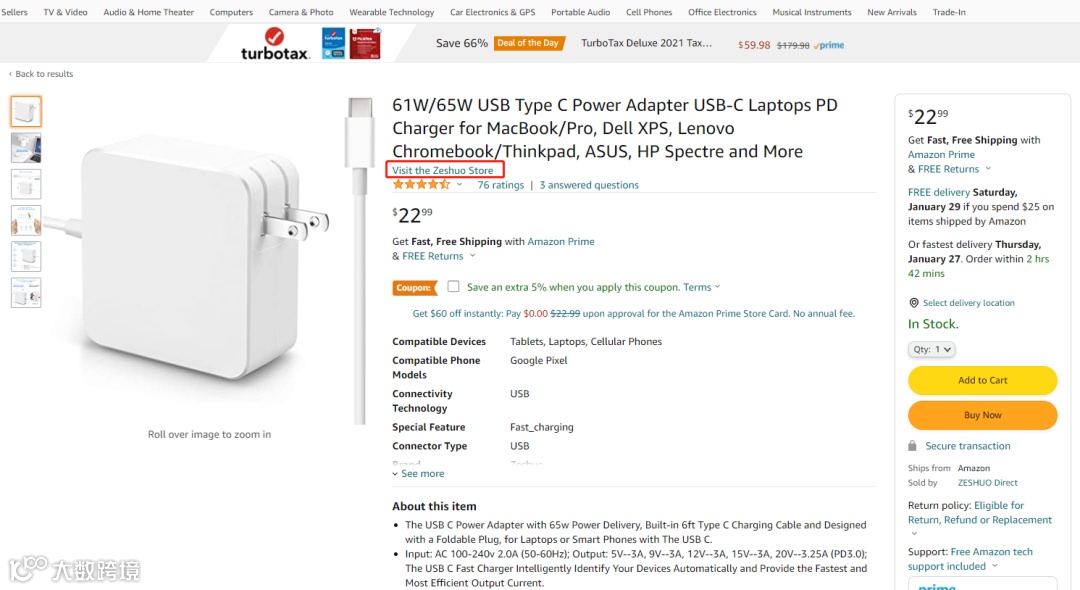Viewport: 1080px width, 590px height.
Task: Expand See more product details
Action: click(x=419, y=474)
